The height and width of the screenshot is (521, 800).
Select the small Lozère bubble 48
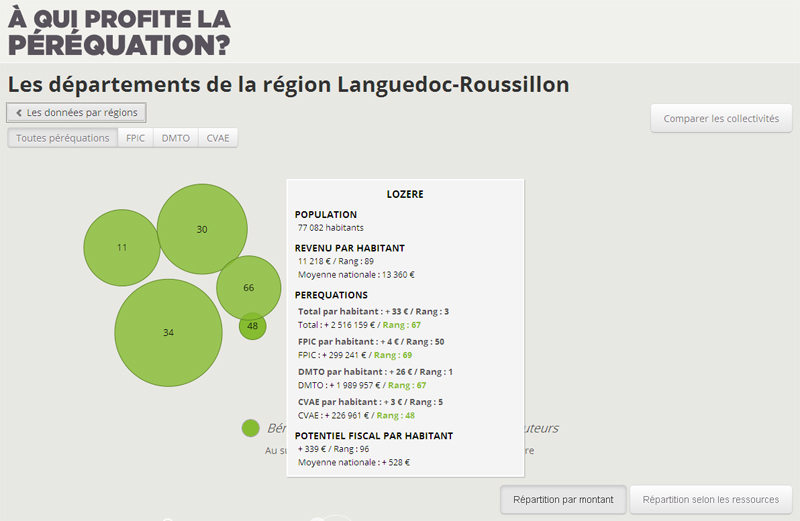click(252, 326)
